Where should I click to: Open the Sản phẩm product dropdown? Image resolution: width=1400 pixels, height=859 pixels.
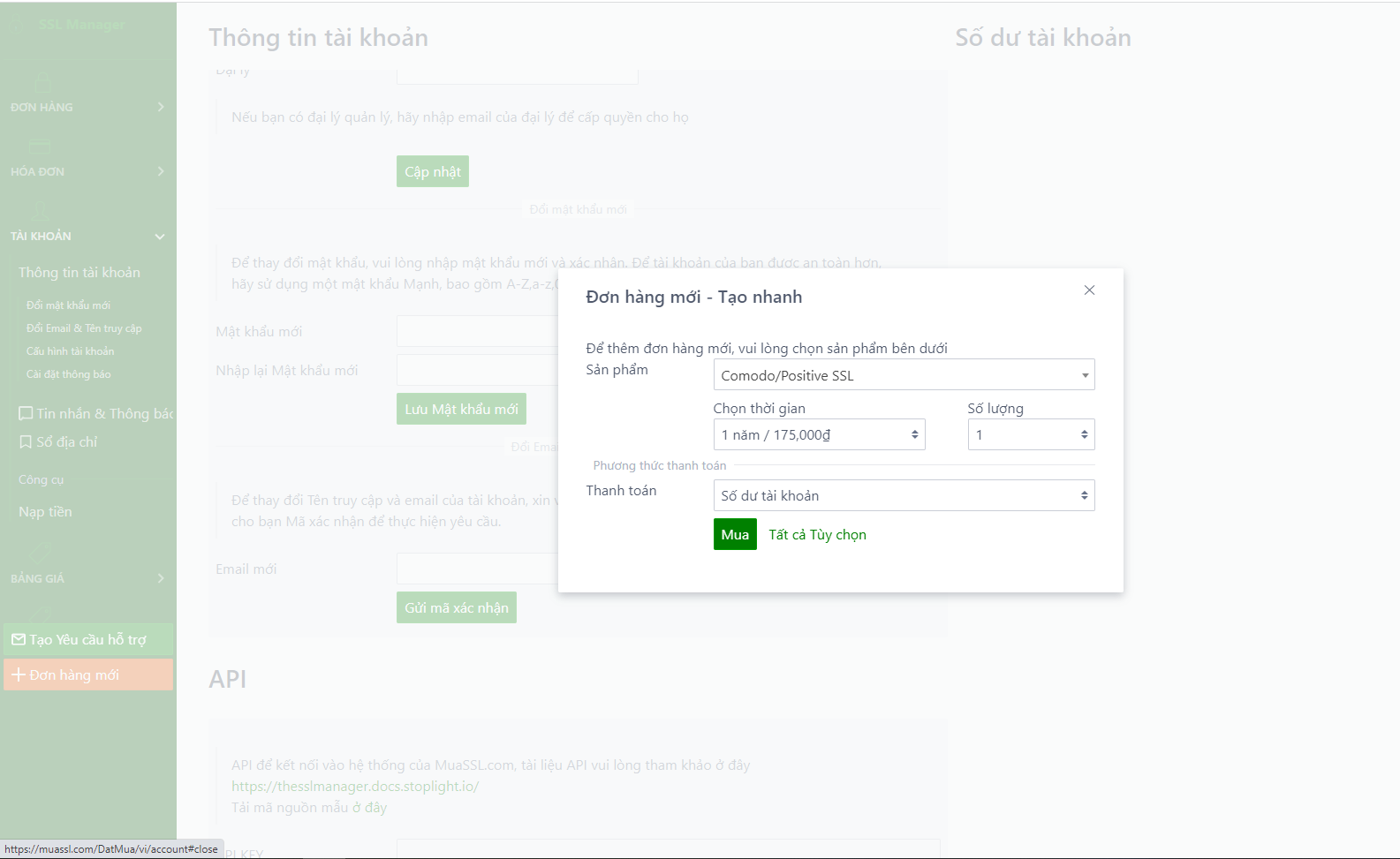click(904, 375)
